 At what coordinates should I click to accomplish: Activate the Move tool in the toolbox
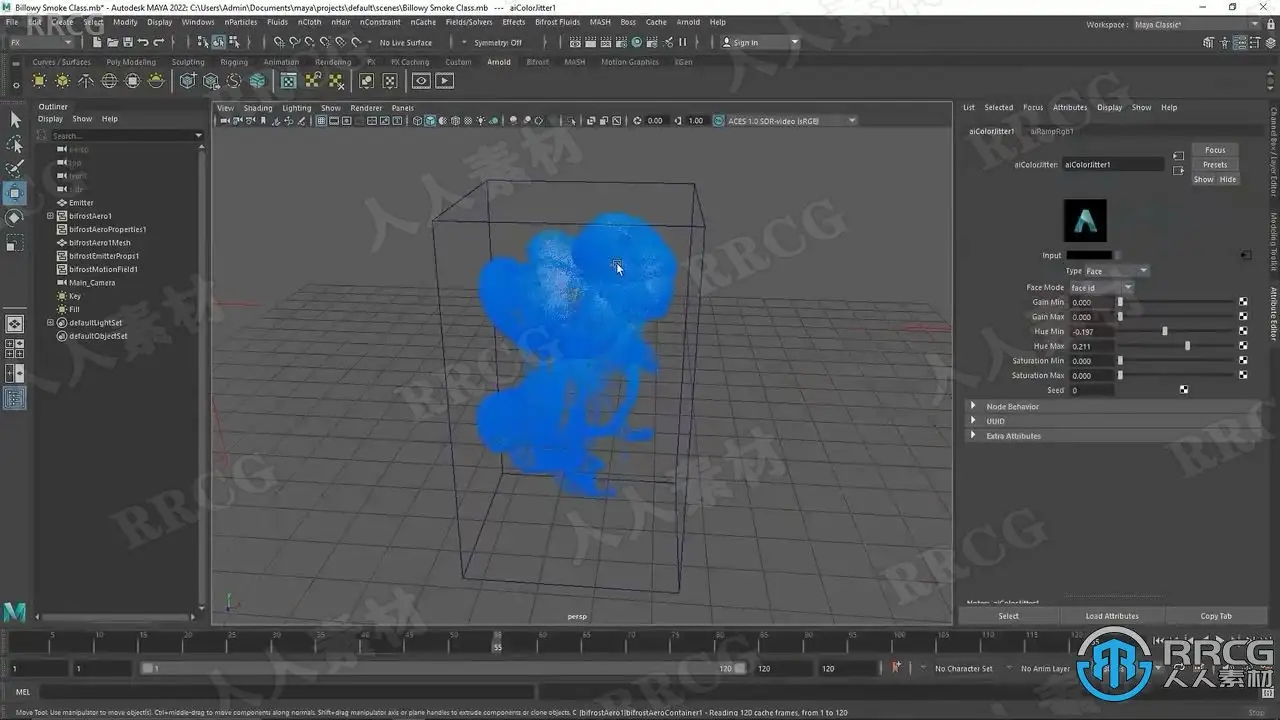15,193
